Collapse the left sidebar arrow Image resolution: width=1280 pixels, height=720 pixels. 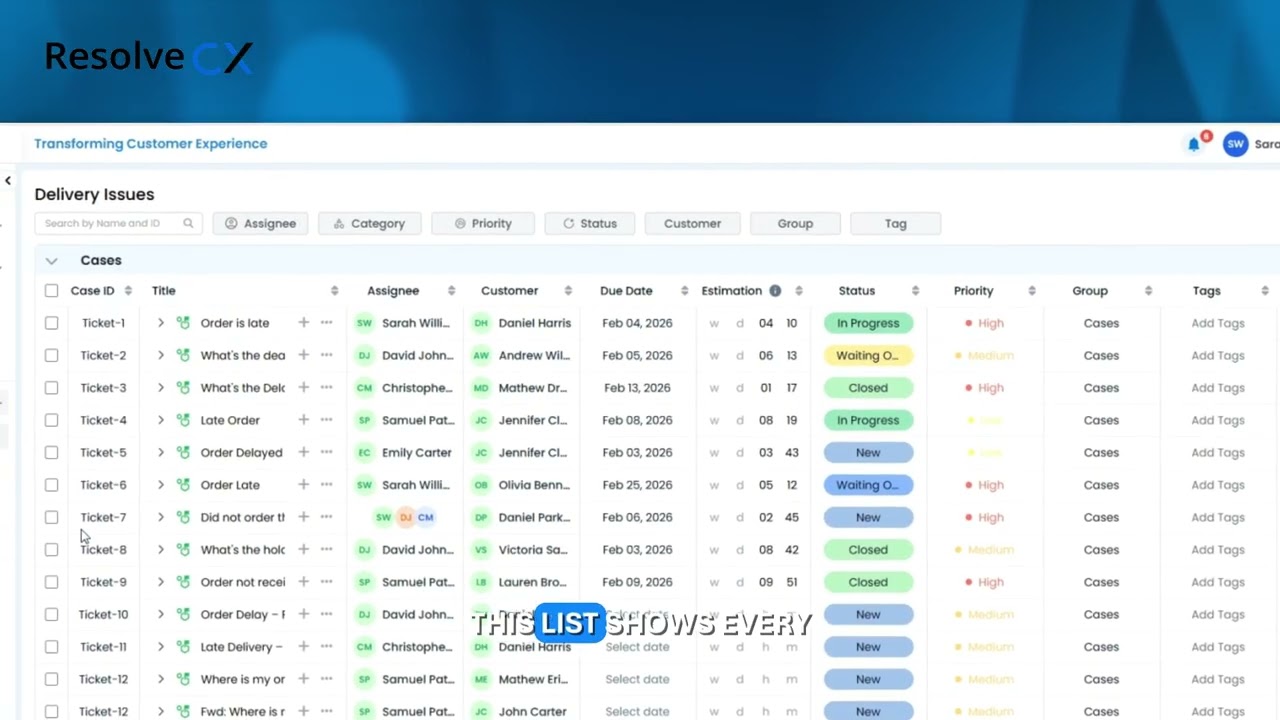pos(8,181)
